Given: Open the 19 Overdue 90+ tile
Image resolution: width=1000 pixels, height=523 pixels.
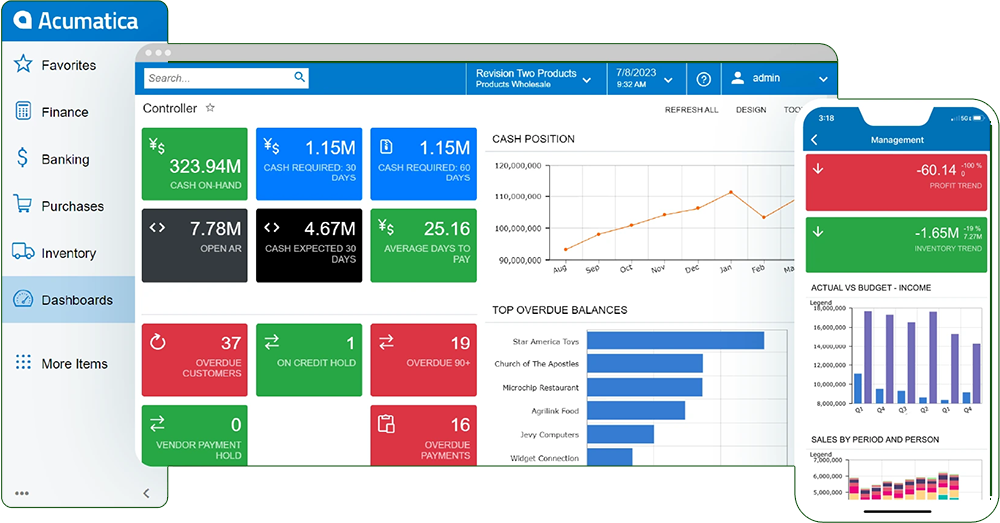Looking at the screenshot, I should [x=423, y=360].
